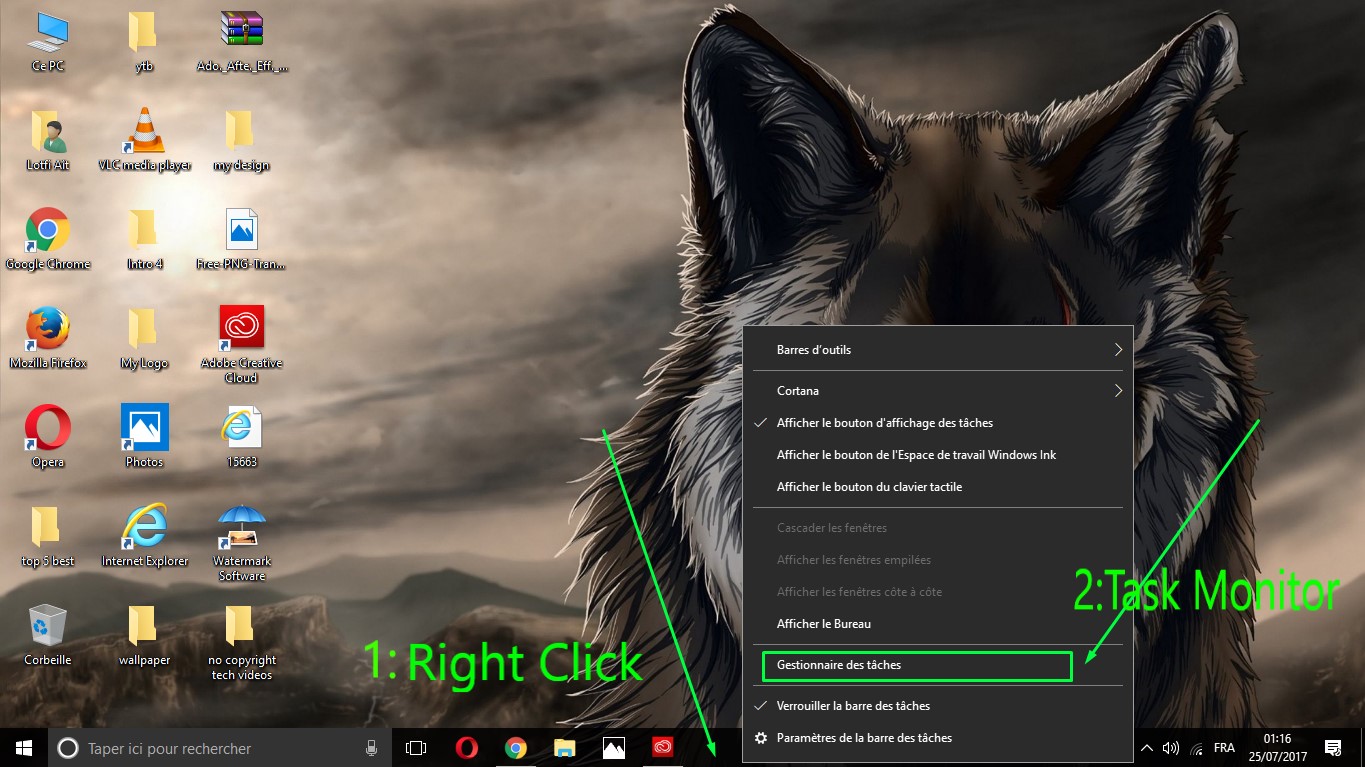Select the wallpaper folder

point(144,634)
